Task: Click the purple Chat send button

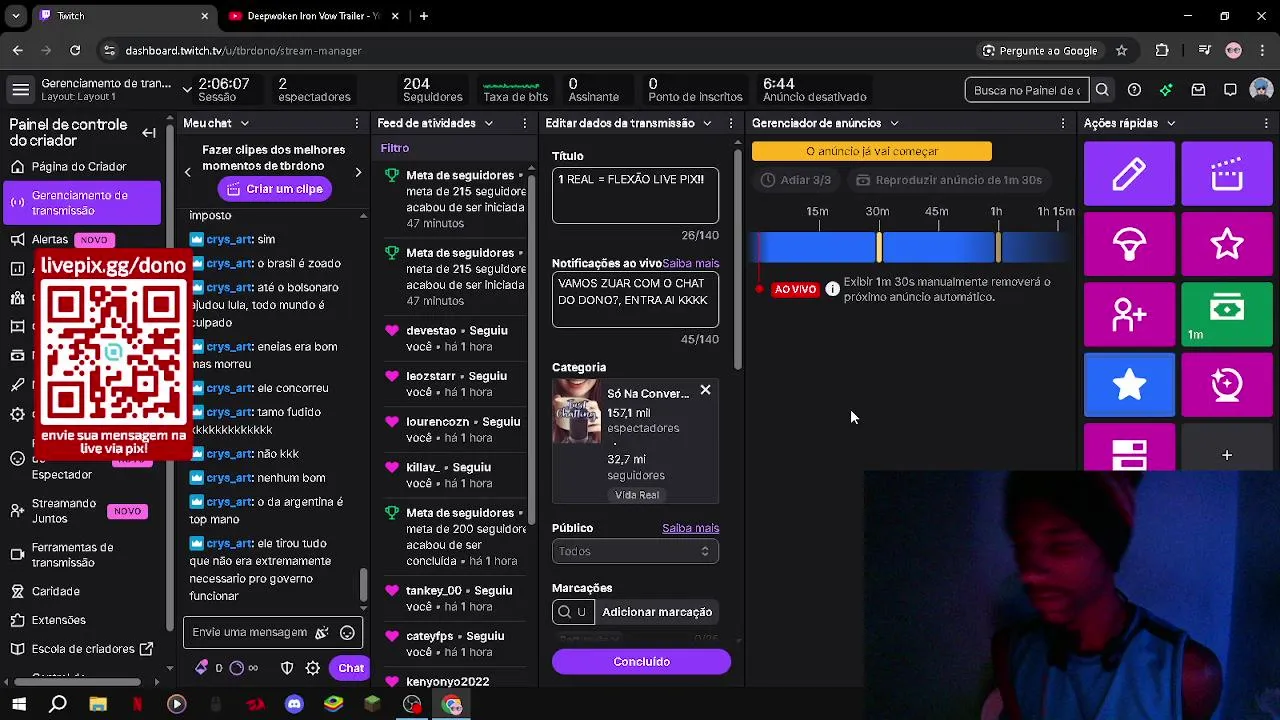Action: (x=351, y=668)
